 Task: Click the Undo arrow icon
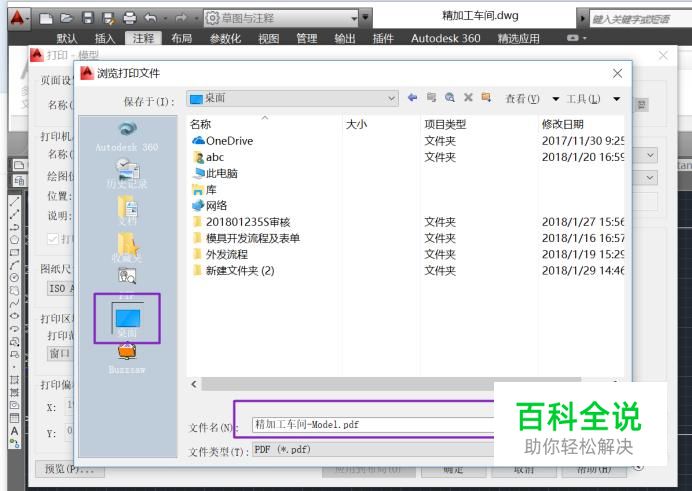[x=151, y=19]
